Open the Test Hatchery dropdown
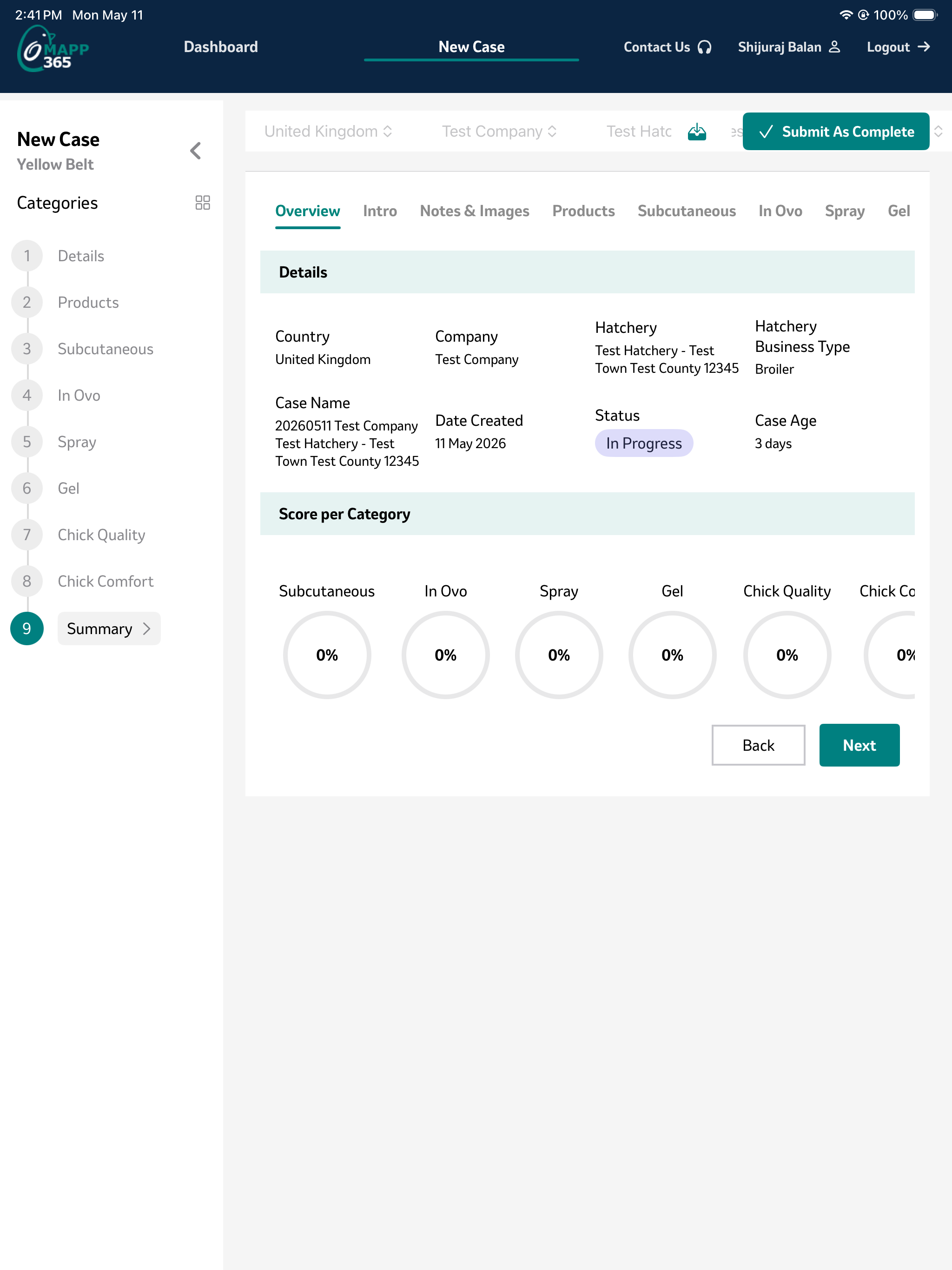The height and width of the screenshot is (1270, 952). (x=639, y=132)
